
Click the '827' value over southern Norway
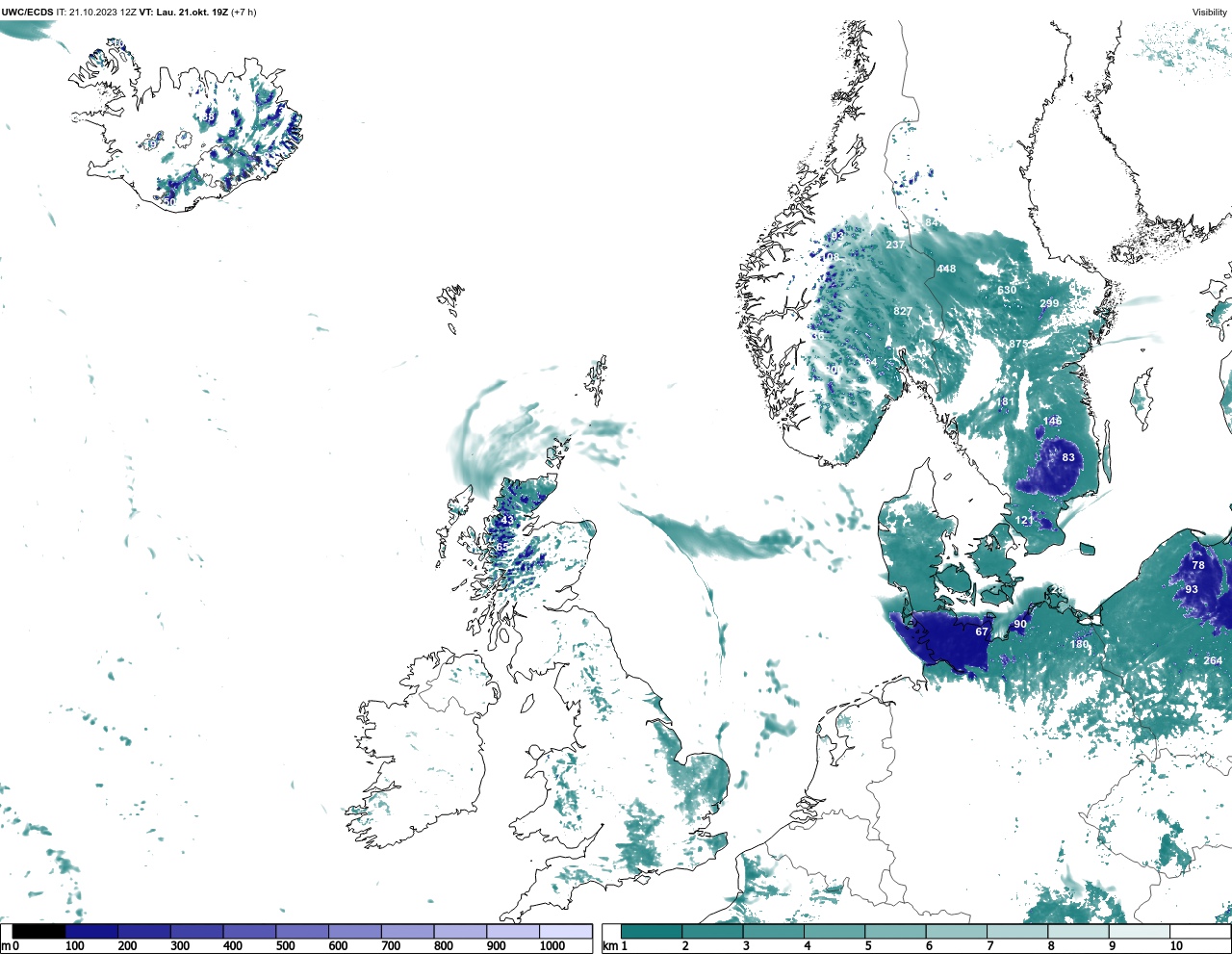tap(903, 311)
